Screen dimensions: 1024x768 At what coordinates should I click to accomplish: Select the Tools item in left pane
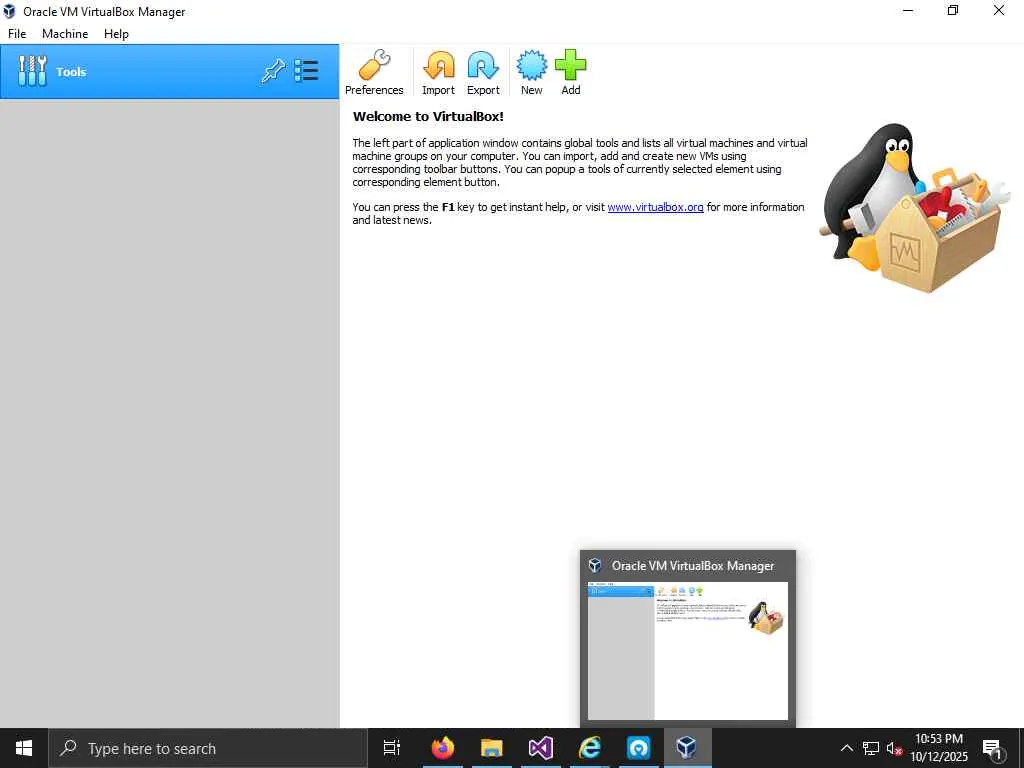[169, 72]
